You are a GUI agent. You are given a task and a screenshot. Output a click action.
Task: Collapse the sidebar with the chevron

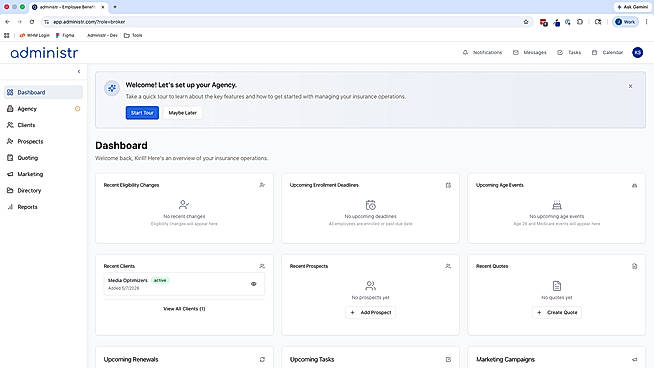79,71
